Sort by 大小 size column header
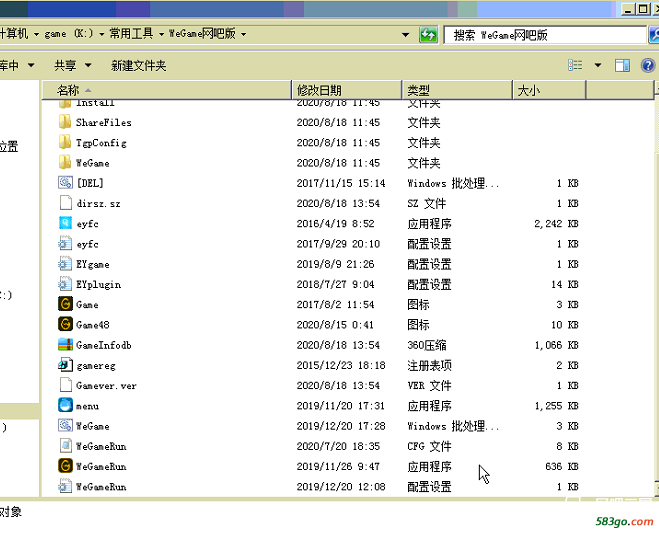 529,90
